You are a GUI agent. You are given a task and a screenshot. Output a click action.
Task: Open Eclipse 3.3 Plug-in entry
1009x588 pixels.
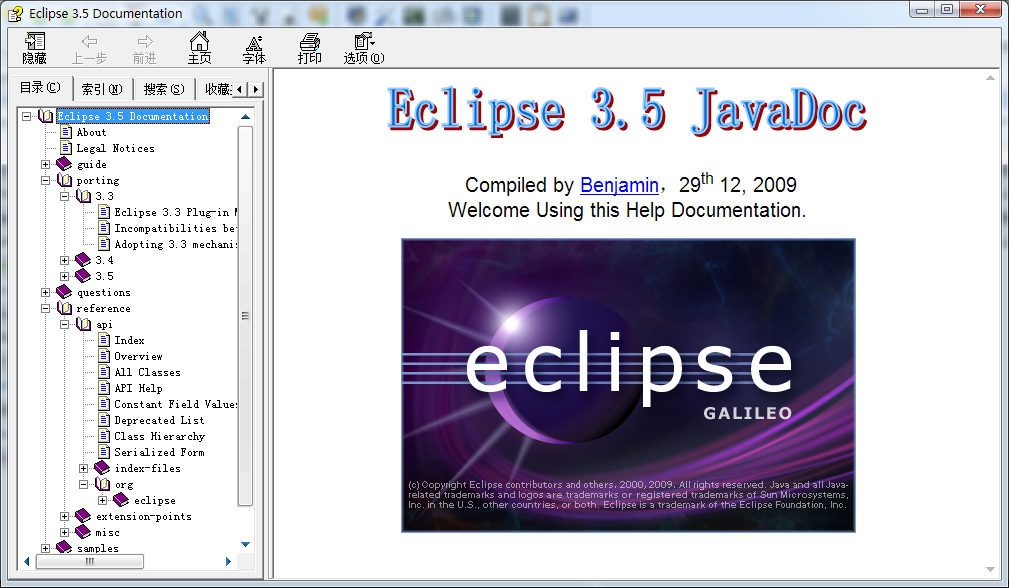pyautogui.click(x=176, y=212)
